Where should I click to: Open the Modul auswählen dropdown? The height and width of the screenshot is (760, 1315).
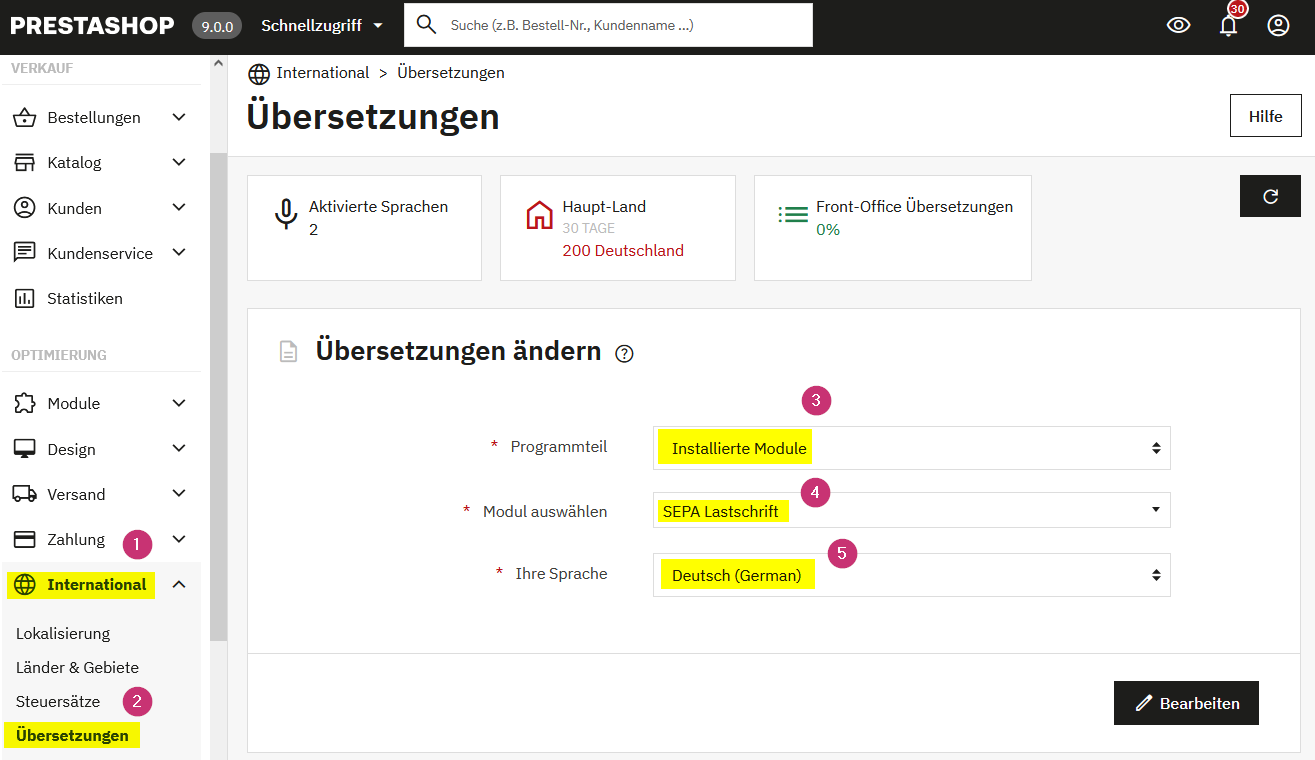tap(911, 510)
